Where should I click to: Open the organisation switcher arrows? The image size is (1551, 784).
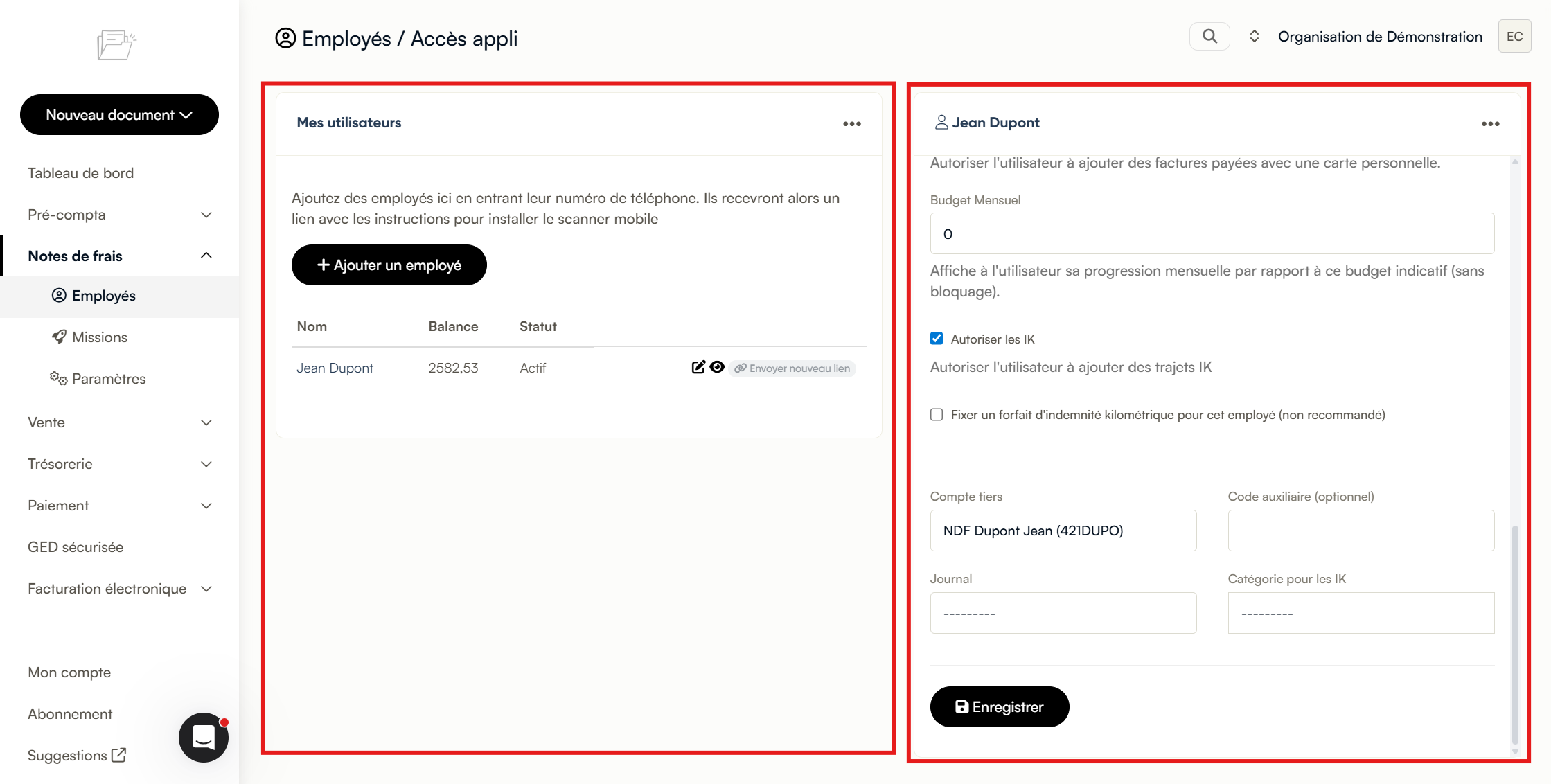pyautogui.click(x=1254, y=36)
